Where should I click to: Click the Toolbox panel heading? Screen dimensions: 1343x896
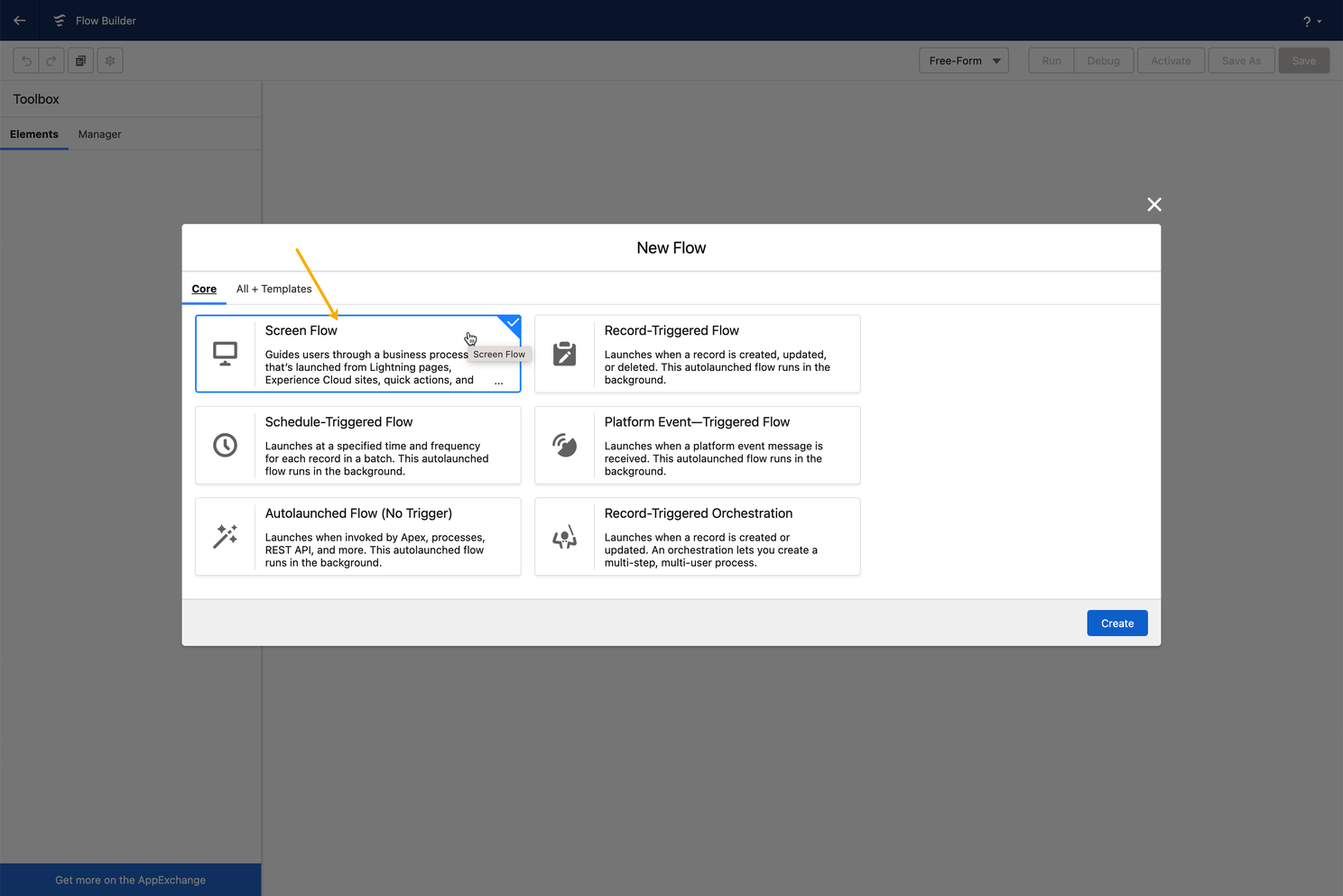(x=36, y=99)
